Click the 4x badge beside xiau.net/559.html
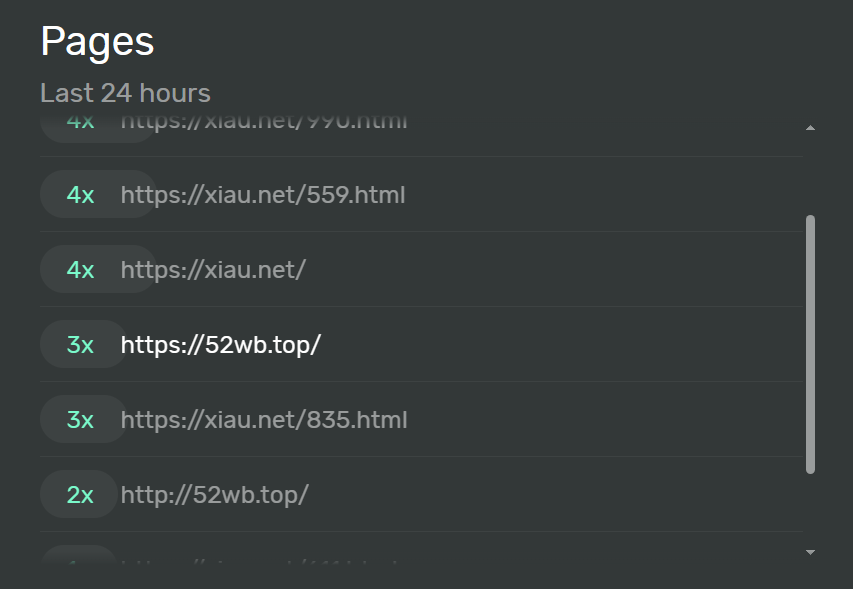Viewport: 853px width, 589px height. 81,195
